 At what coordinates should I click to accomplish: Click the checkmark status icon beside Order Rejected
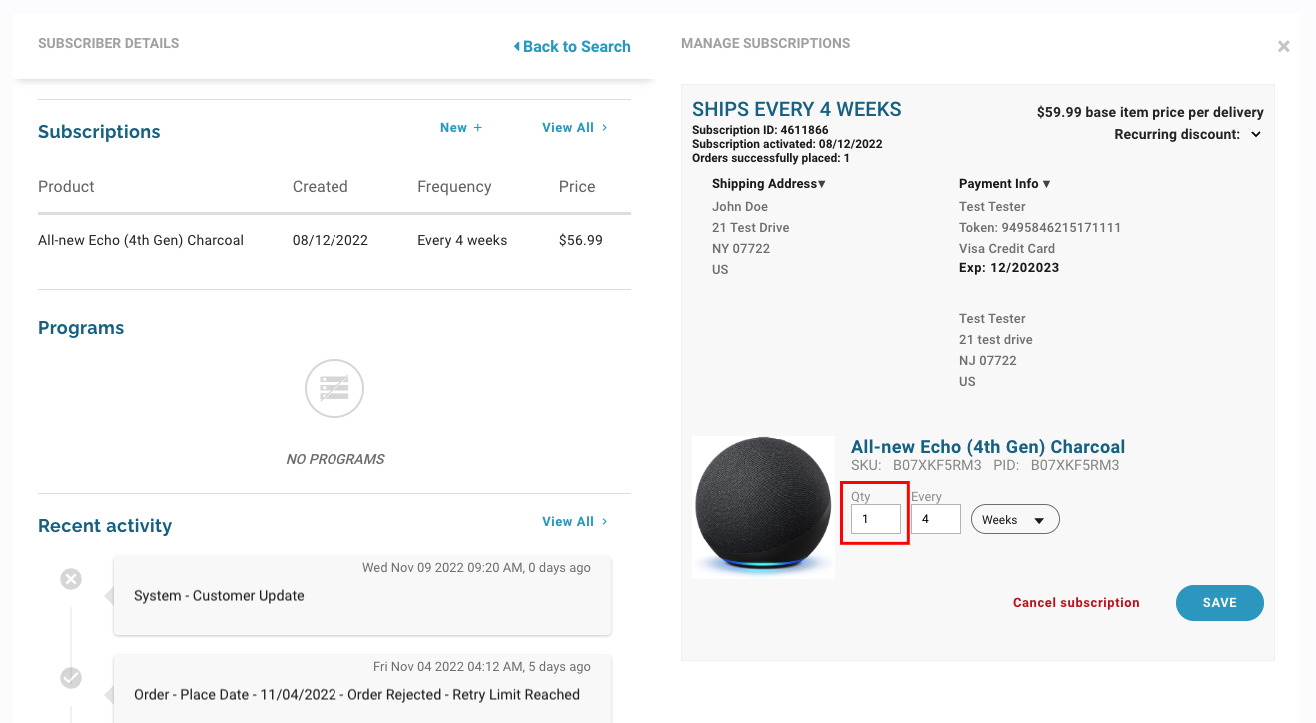click(71, 678)
